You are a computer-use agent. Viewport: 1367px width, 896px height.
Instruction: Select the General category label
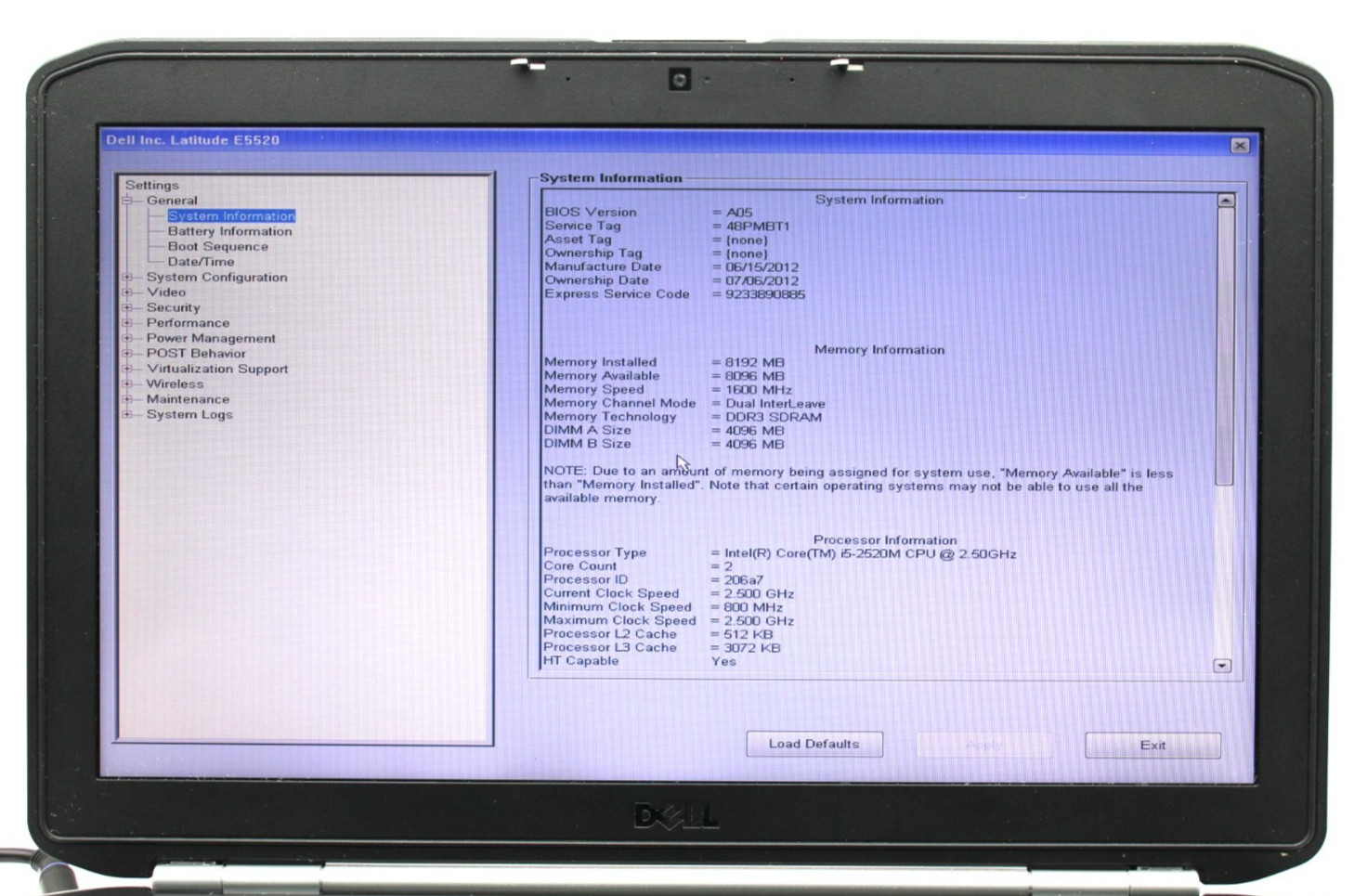(172, 201)
